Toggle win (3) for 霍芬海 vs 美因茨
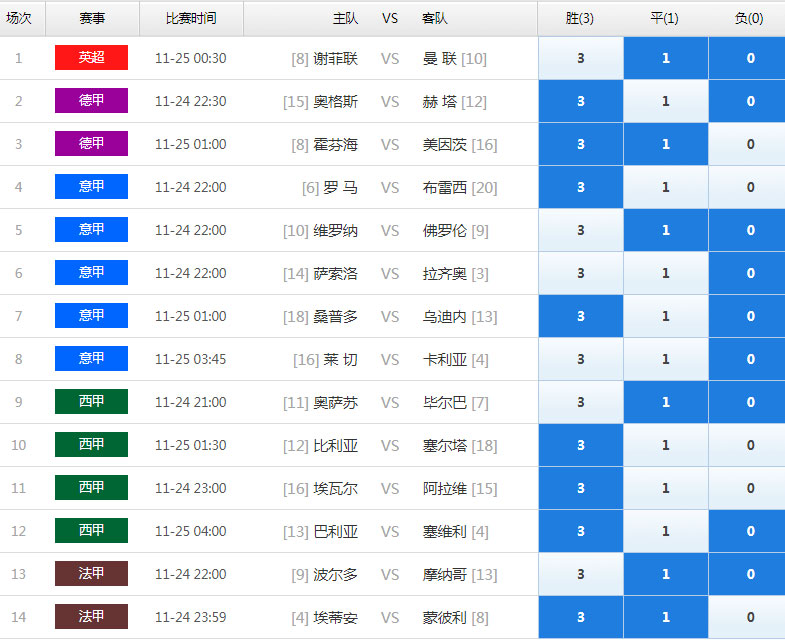785x640 pixels. pos(581,144)
